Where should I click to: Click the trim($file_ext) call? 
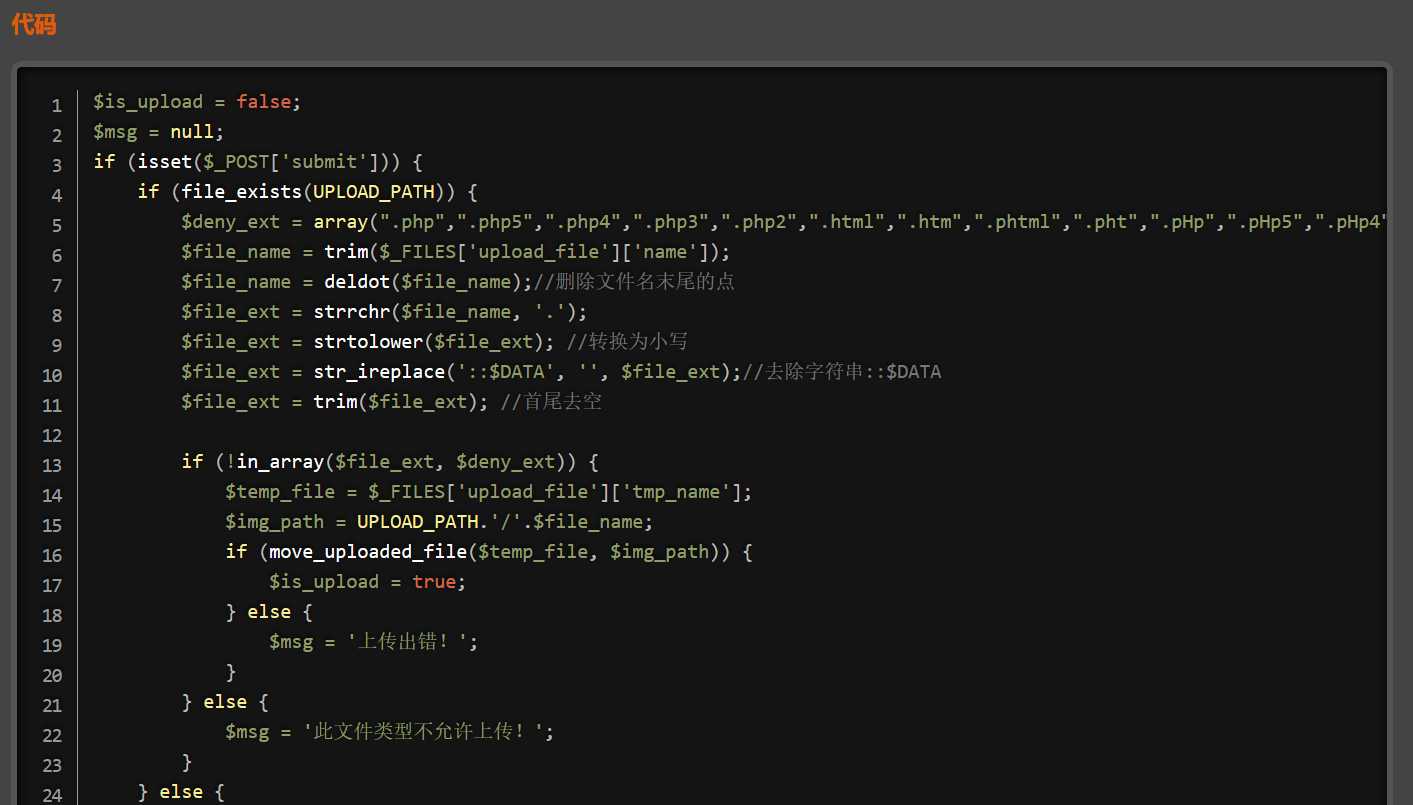[x=396, y=402]
